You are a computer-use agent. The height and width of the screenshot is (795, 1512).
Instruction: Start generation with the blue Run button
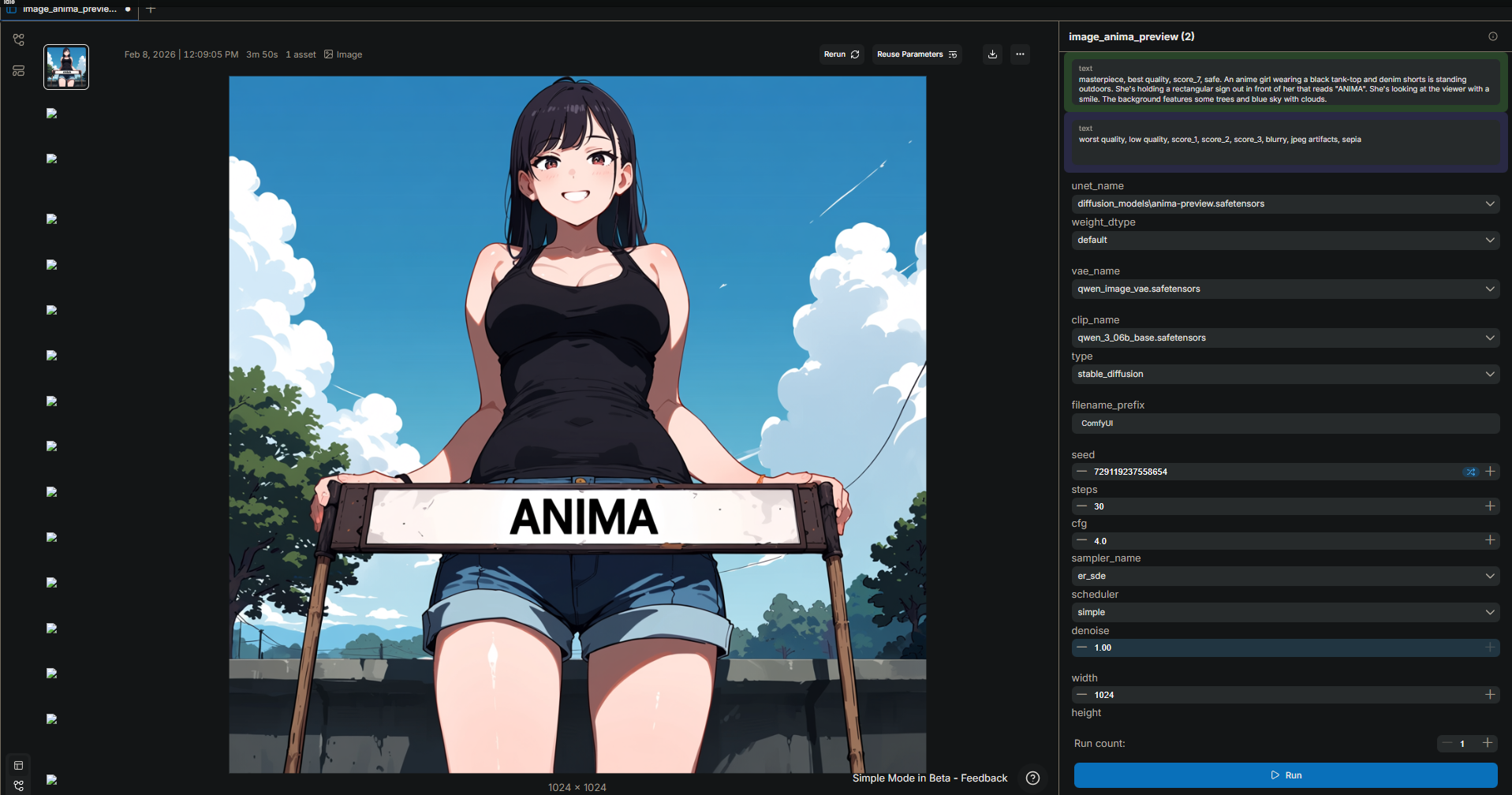(x=1286, y=775)
